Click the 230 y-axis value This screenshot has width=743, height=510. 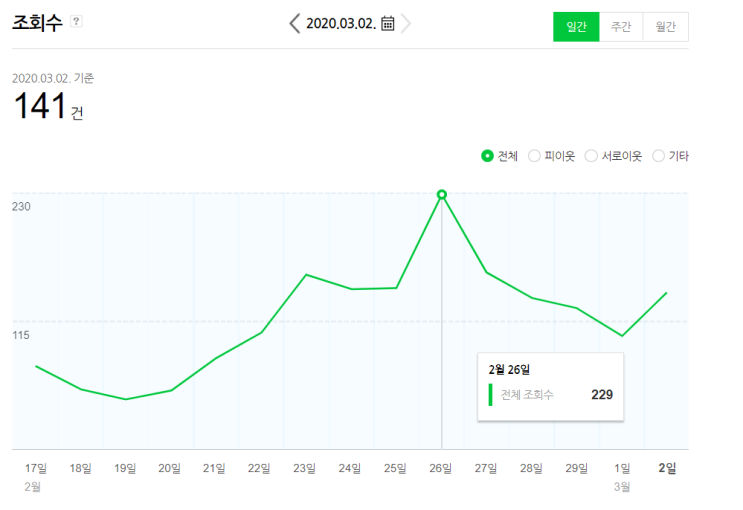pyautogui.click(x=21, y=207)
